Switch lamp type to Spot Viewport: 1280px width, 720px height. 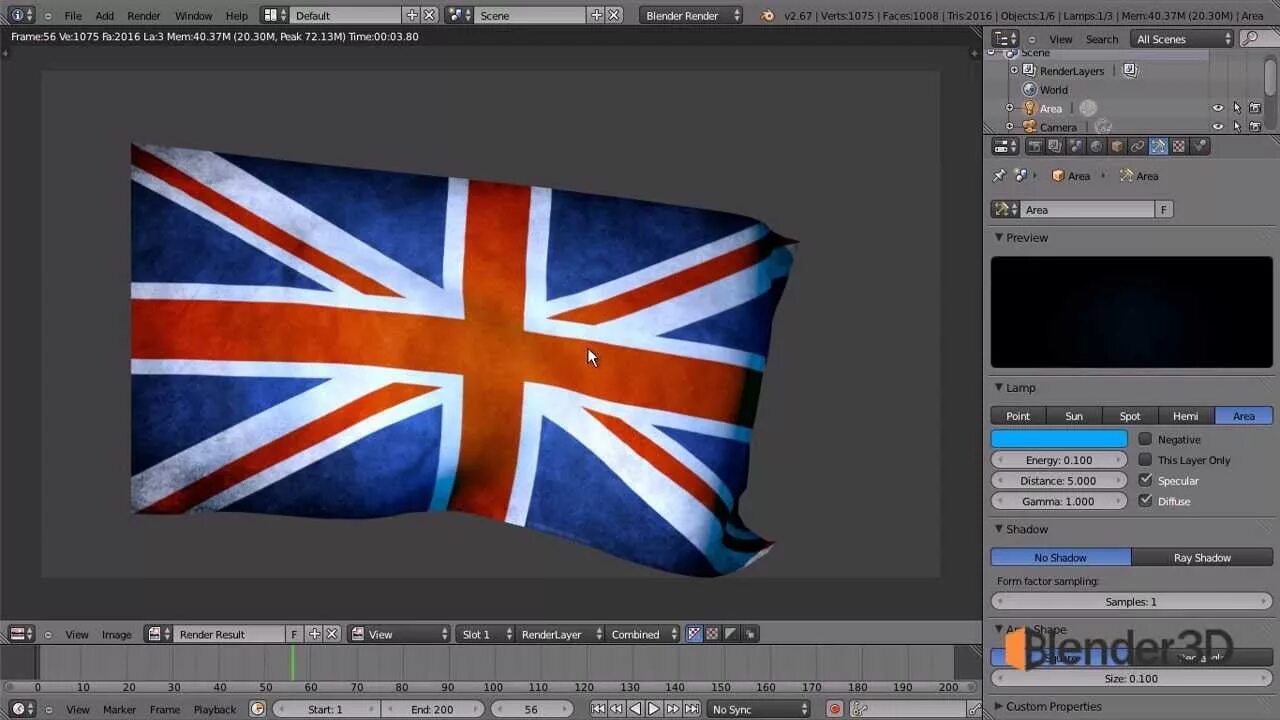pos(1130,416)
